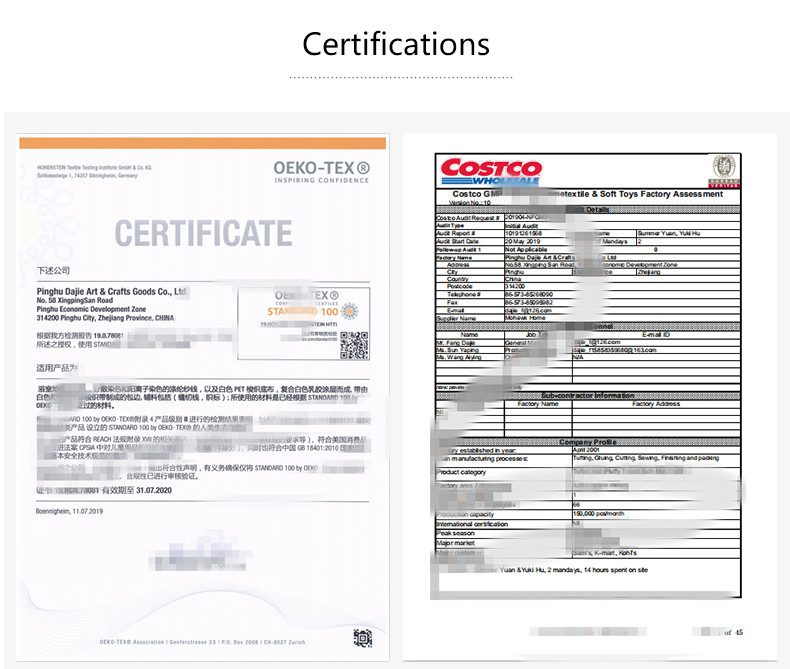This screenshot has width=790, height=669.
Task: Open the OEKO-TEX certificate image
Action: pyautogui.click(x=203, y=397)
